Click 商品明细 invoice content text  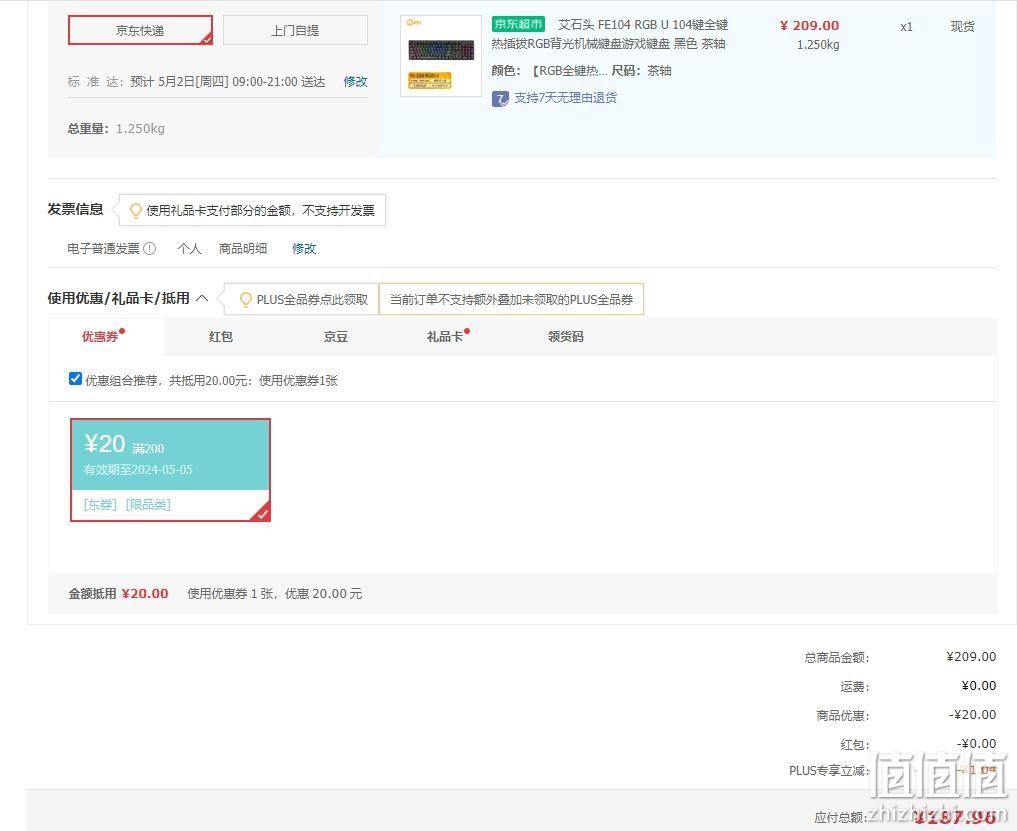click(243, 248)
